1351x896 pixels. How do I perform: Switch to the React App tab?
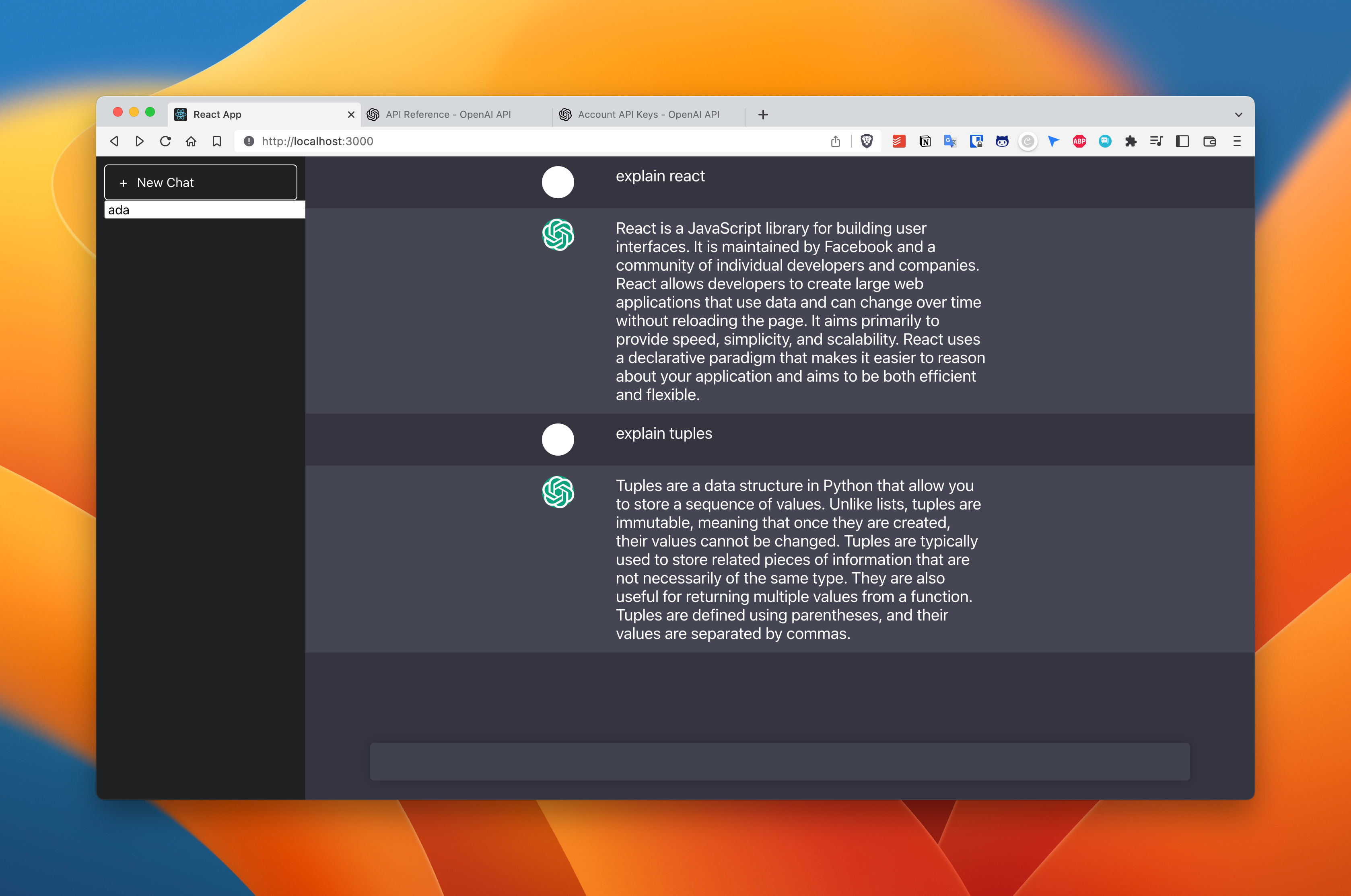[264, 114]
